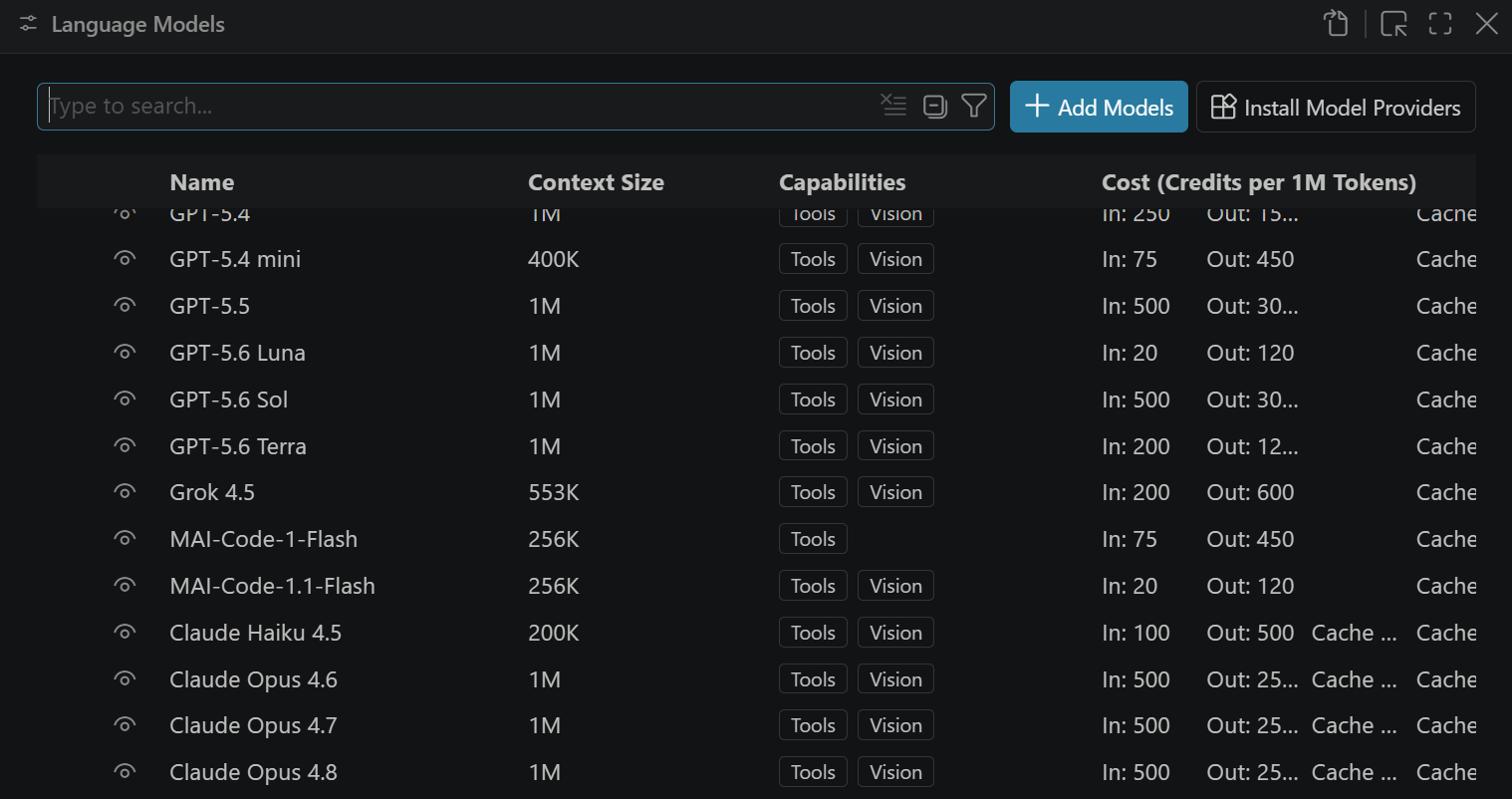Toggle visibility of GPT-5.6 Terra

[x=125, y=446]
